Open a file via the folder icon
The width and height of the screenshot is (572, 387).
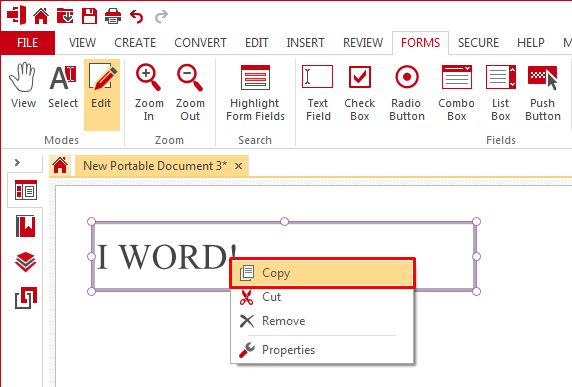[65, 16]
